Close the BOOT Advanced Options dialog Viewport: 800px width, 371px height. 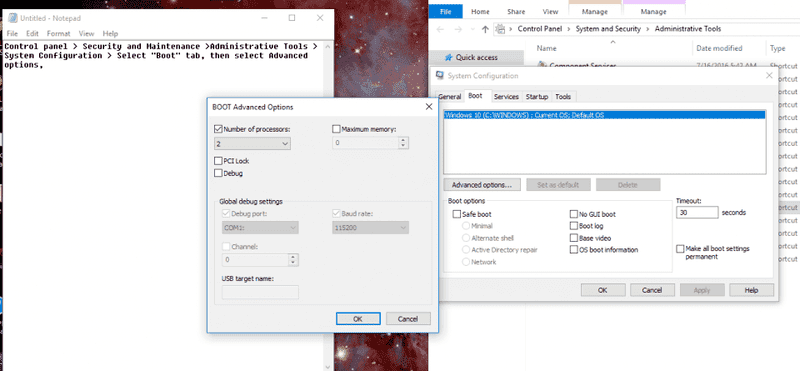coord(429,107)
